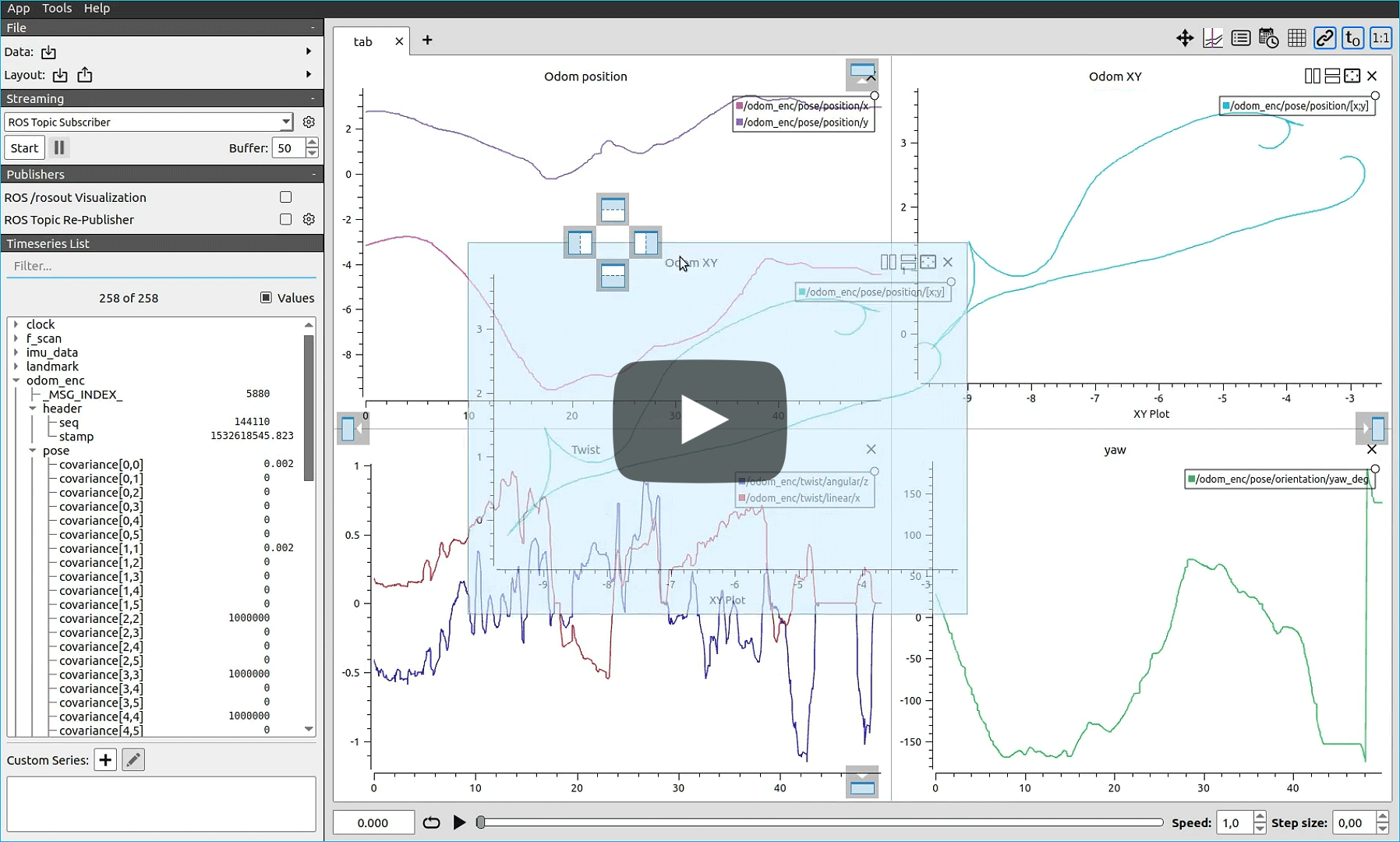Enable ROS Topic Re-Publisher checkbox
Screen dimensions: 1400x842
(285, 220)
